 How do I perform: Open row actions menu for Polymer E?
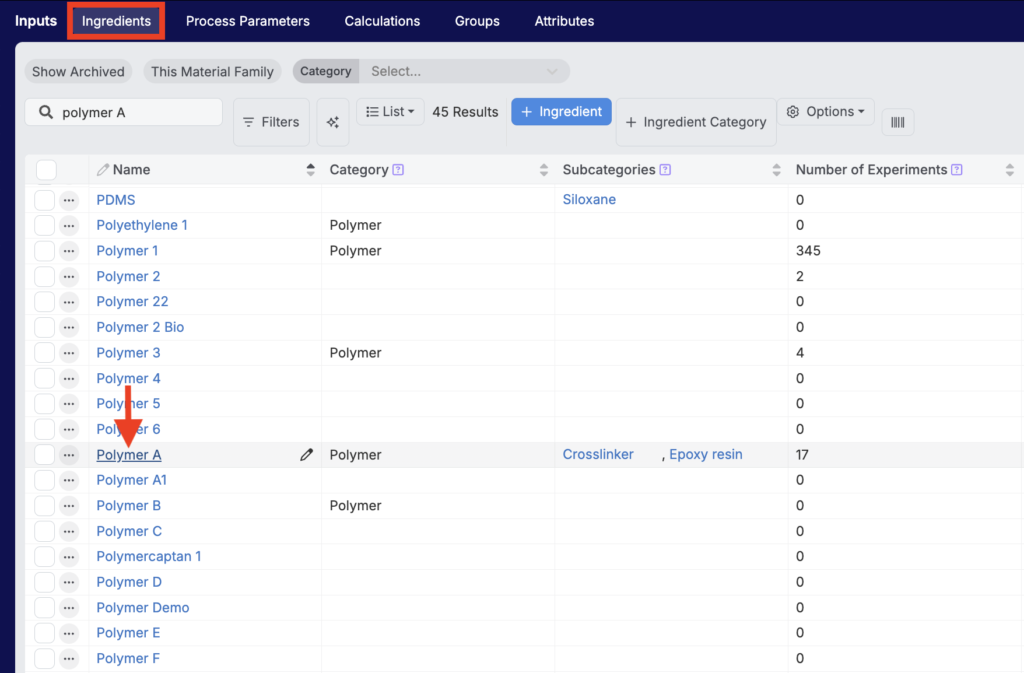coord(69,633)
